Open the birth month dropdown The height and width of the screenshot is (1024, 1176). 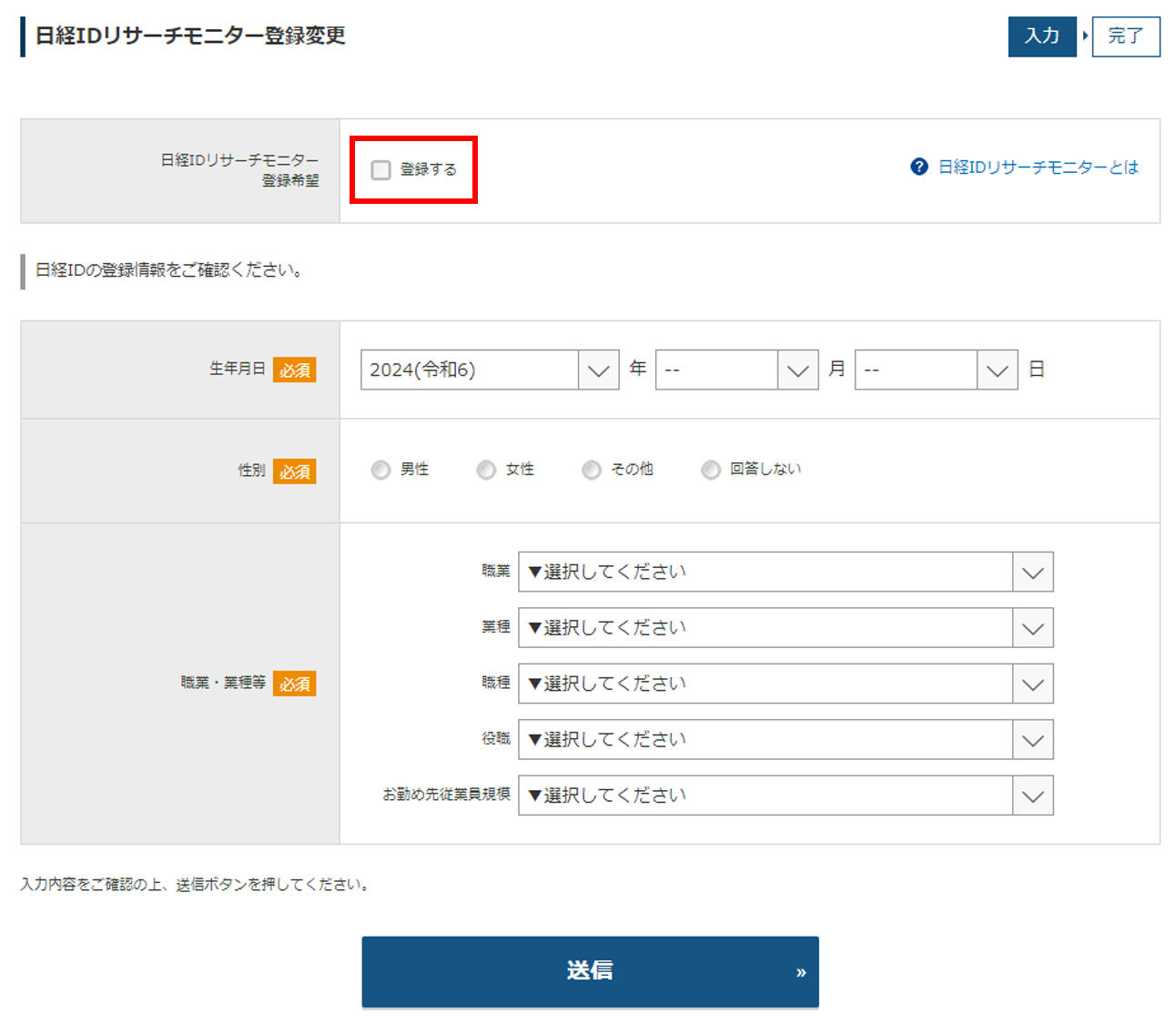click(x=736, y=370)
